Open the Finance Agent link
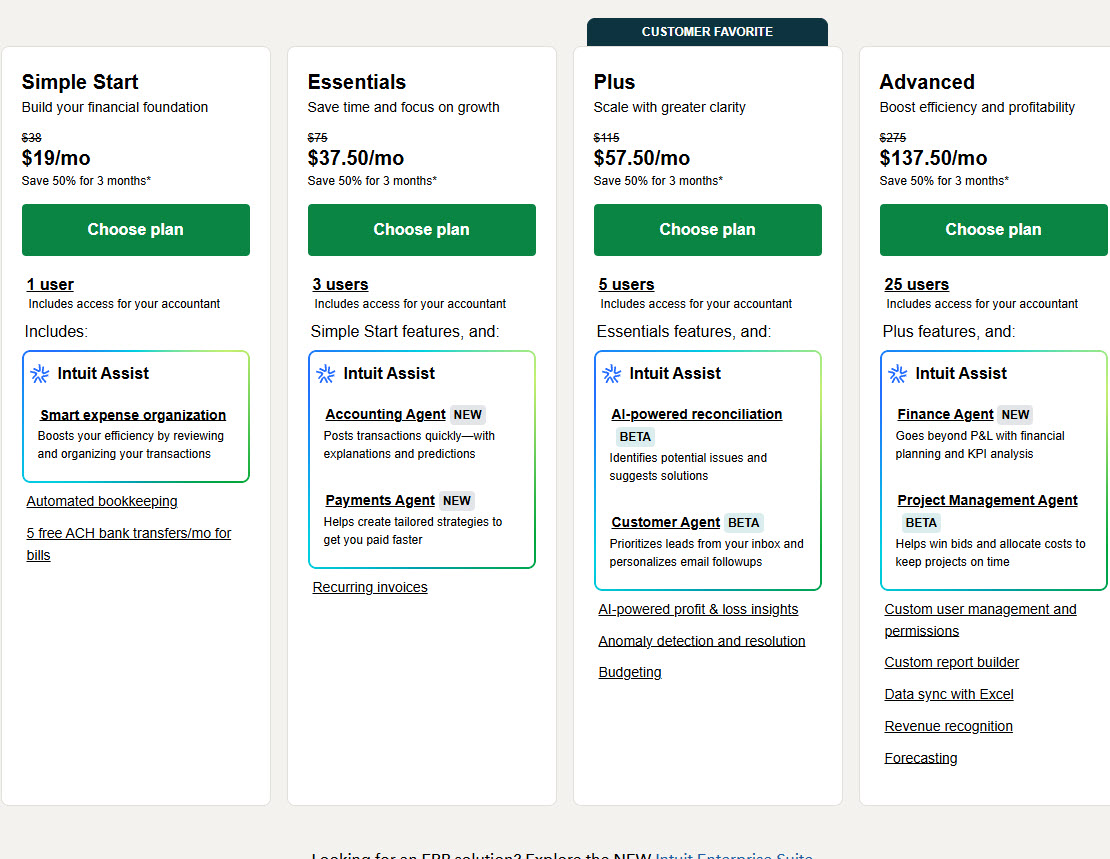The image size is (1110, 859). 946,414
